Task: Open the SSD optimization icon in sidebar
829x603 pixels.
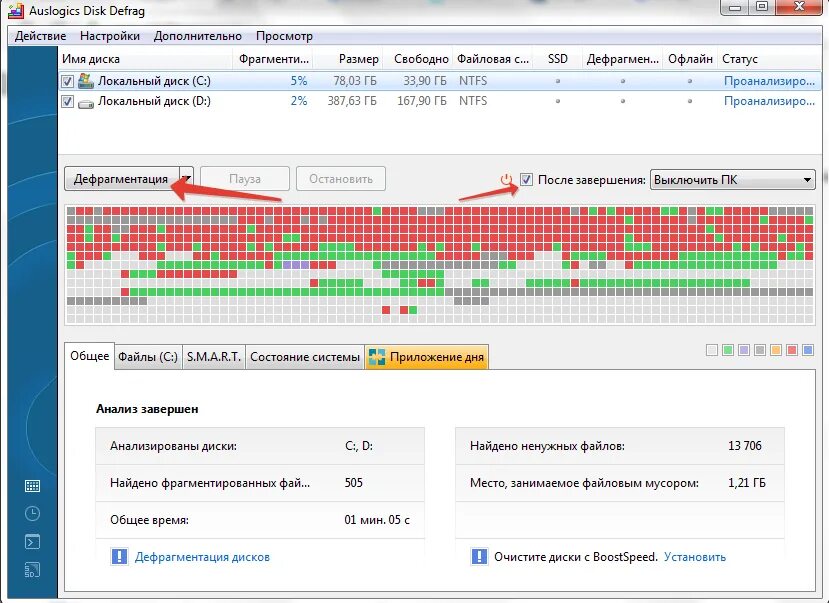Action: click(x=32, y=570)
